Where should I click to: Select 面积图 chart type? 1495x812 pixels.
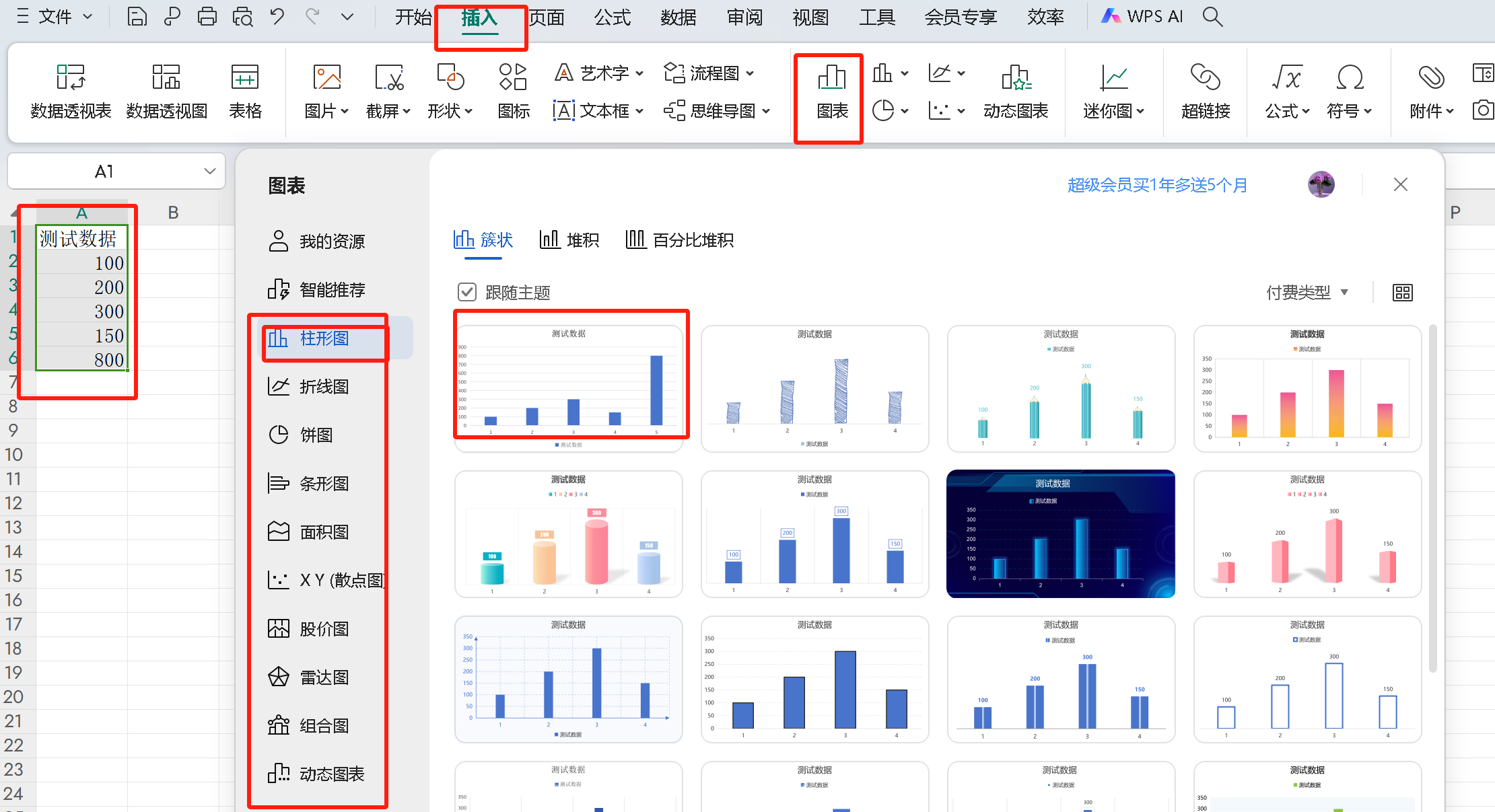tap(308, 531)
